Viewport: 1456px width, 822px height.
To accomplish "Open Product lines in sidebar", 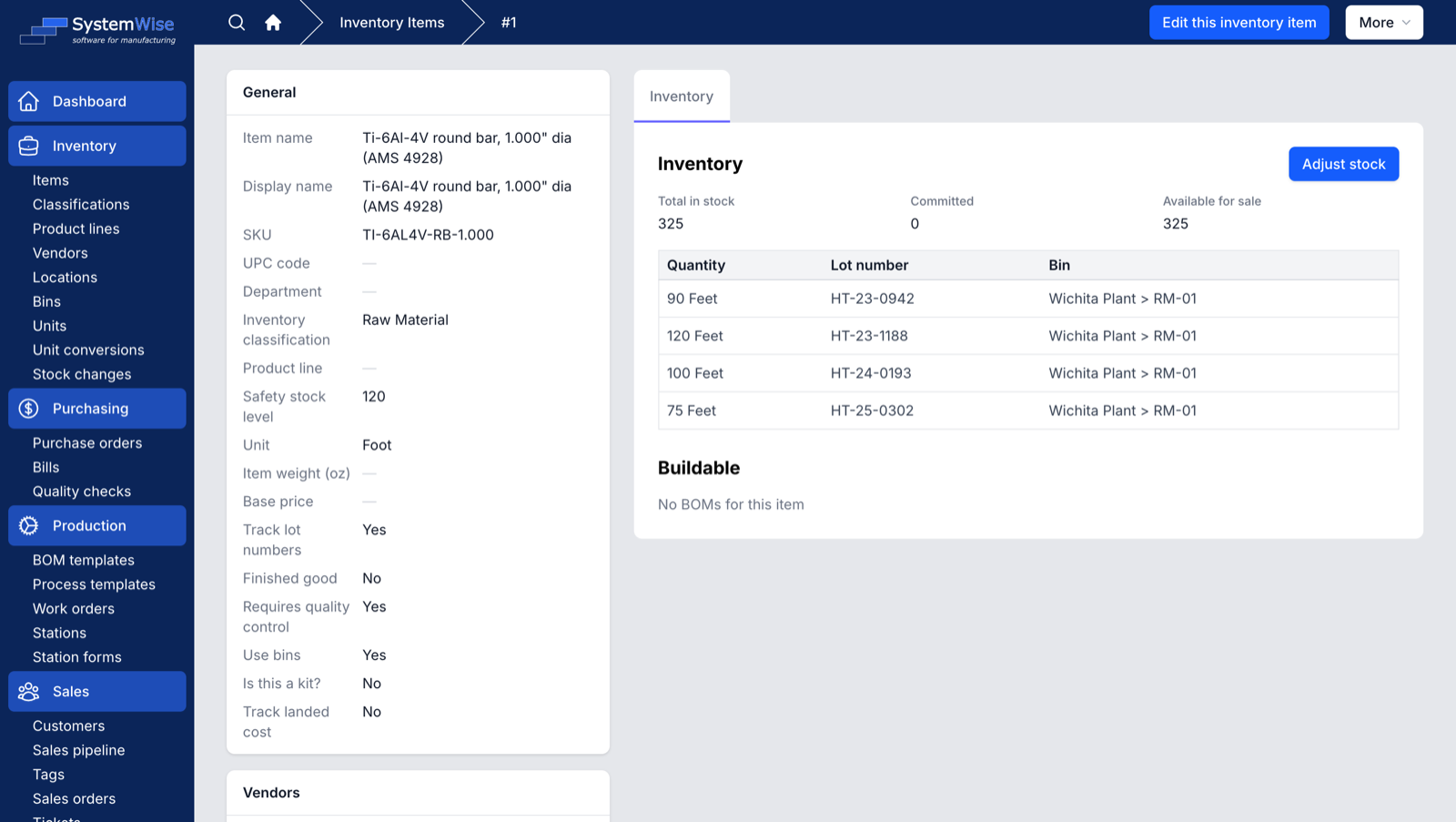I will pos(76,228).
